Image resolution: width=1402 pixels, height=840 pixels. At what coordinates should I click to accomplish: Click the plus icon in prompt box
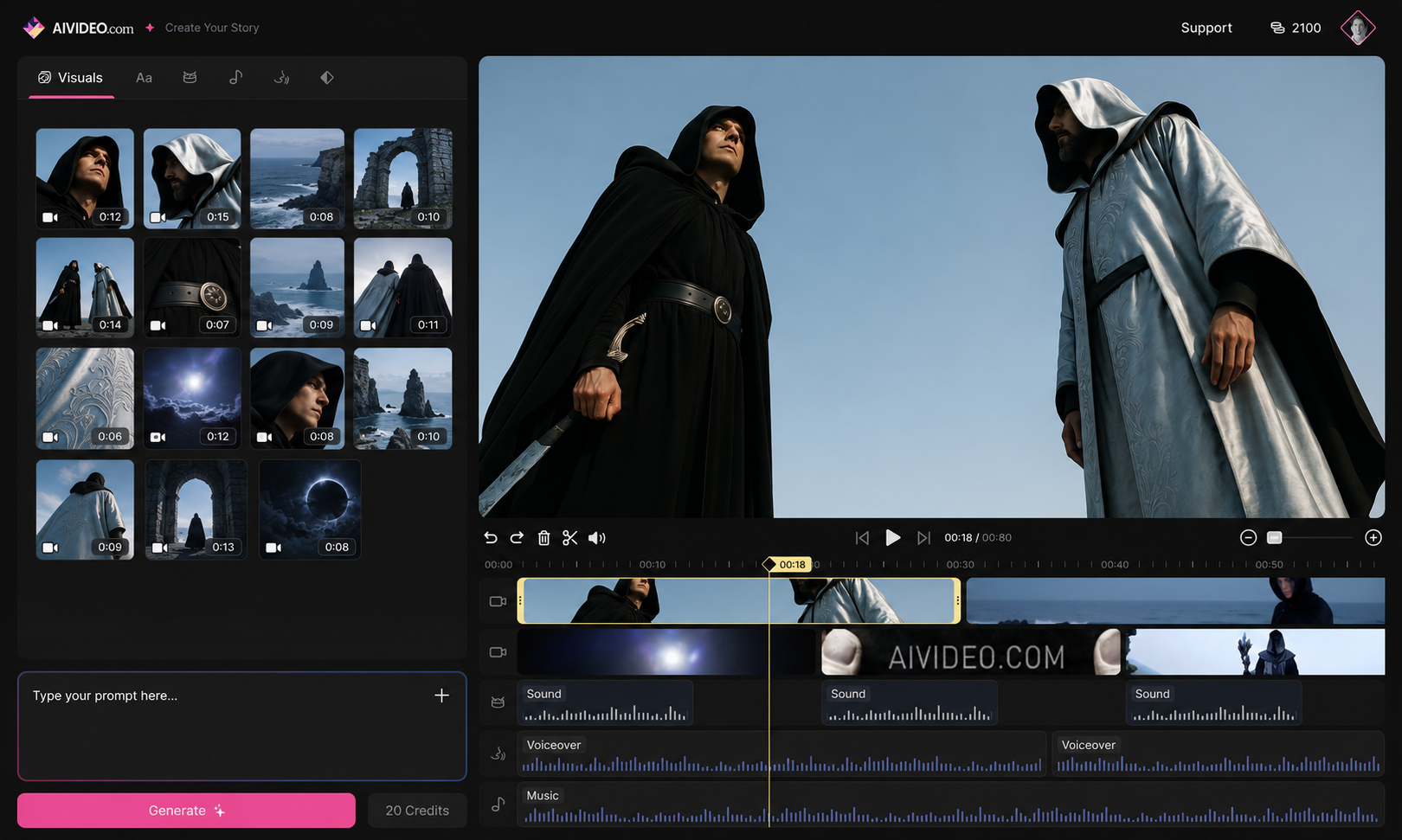[x=441, y=696]
